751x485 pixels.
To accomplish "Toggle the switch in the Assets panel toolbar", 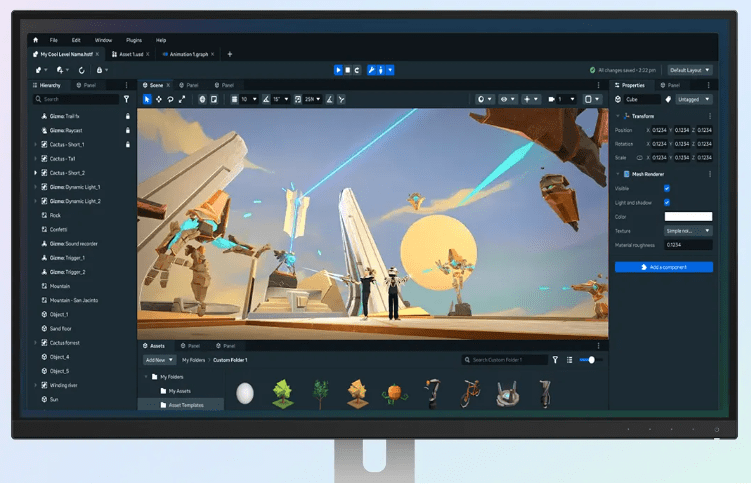I will click(592, 359).
